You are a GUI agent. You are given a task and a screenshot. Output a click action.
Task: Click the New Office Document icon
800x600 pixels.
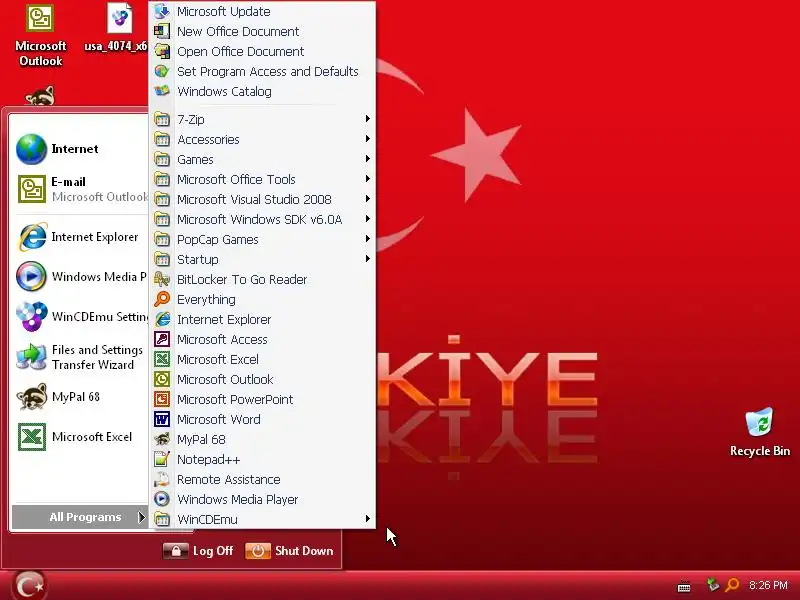162,31
